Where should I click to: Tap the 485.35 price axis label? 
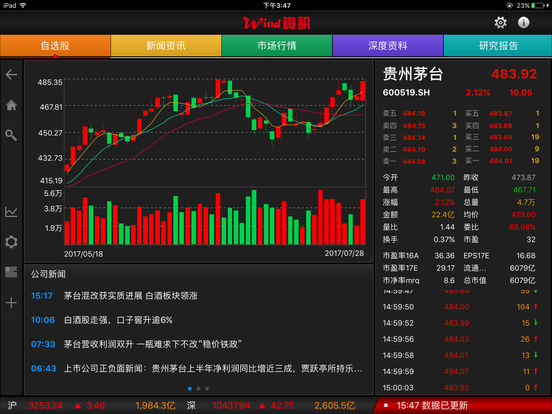tap(50, 82)
